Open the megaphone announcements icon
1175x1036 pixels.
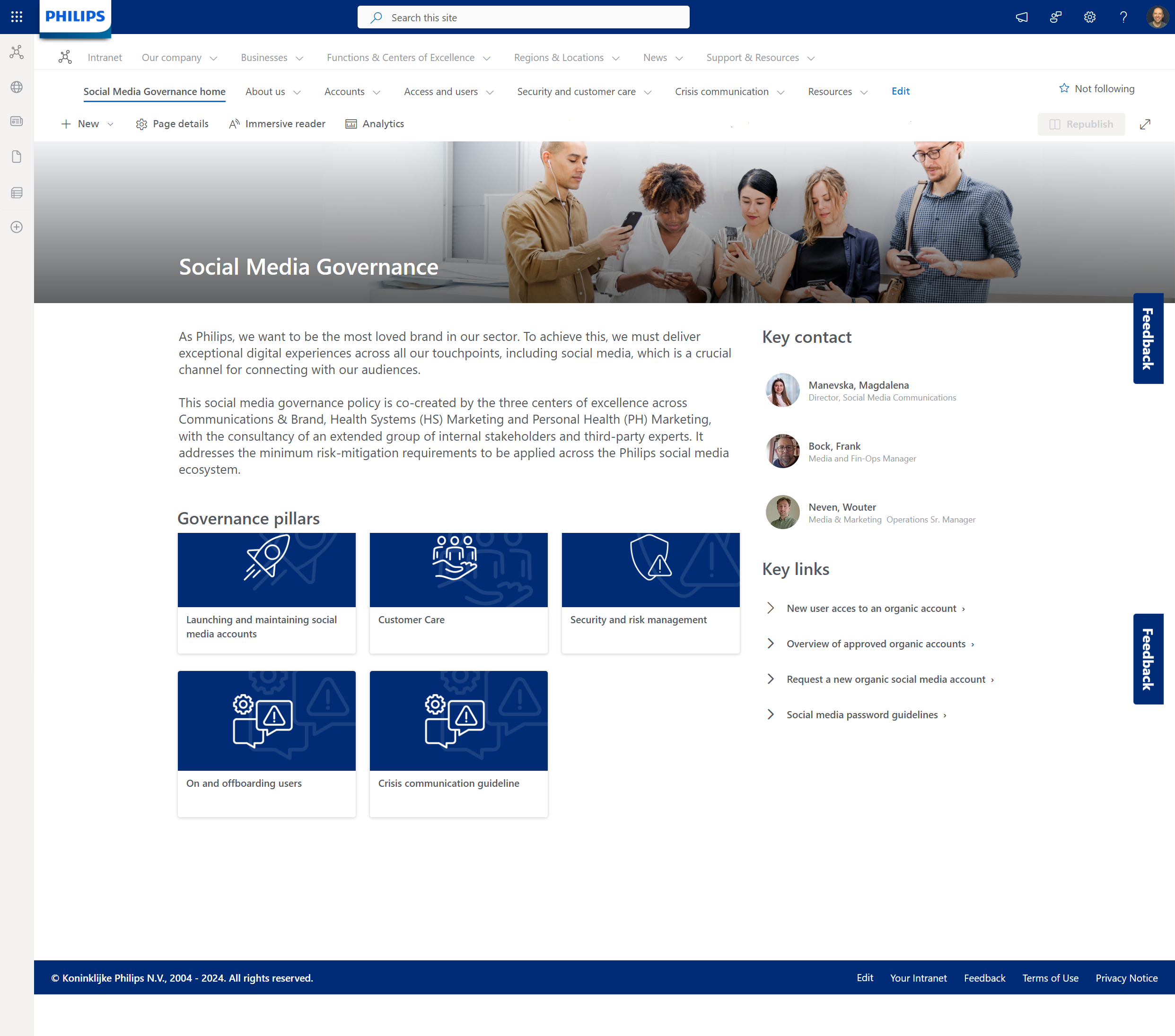click(1022, 17)
